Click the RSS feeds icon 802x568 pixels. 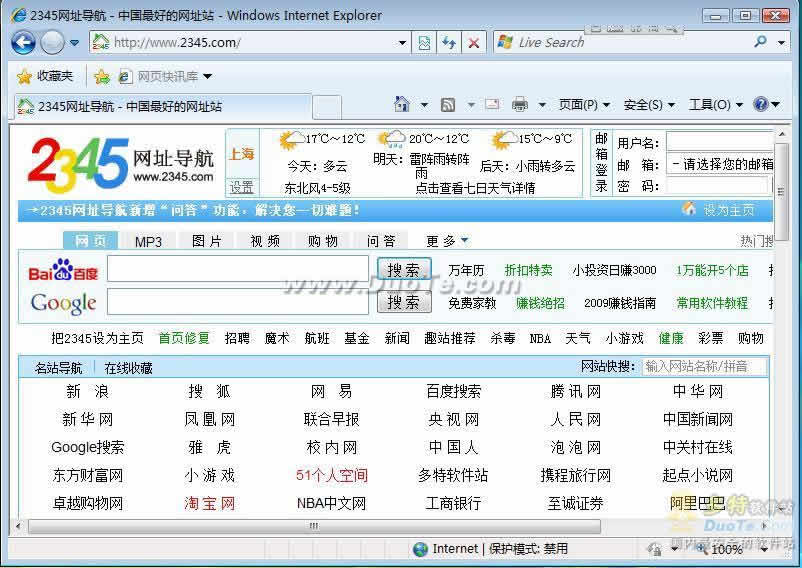448,105
